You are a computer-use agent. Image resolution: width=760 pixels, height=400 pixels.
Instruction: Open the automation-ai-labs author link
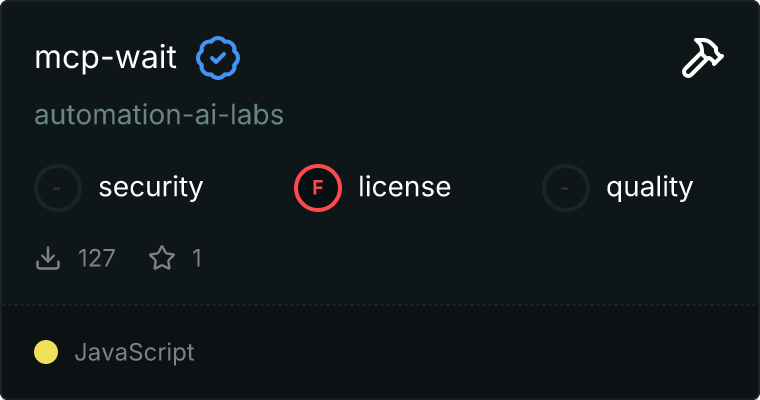pyautogui.click(x=159, y=115)
